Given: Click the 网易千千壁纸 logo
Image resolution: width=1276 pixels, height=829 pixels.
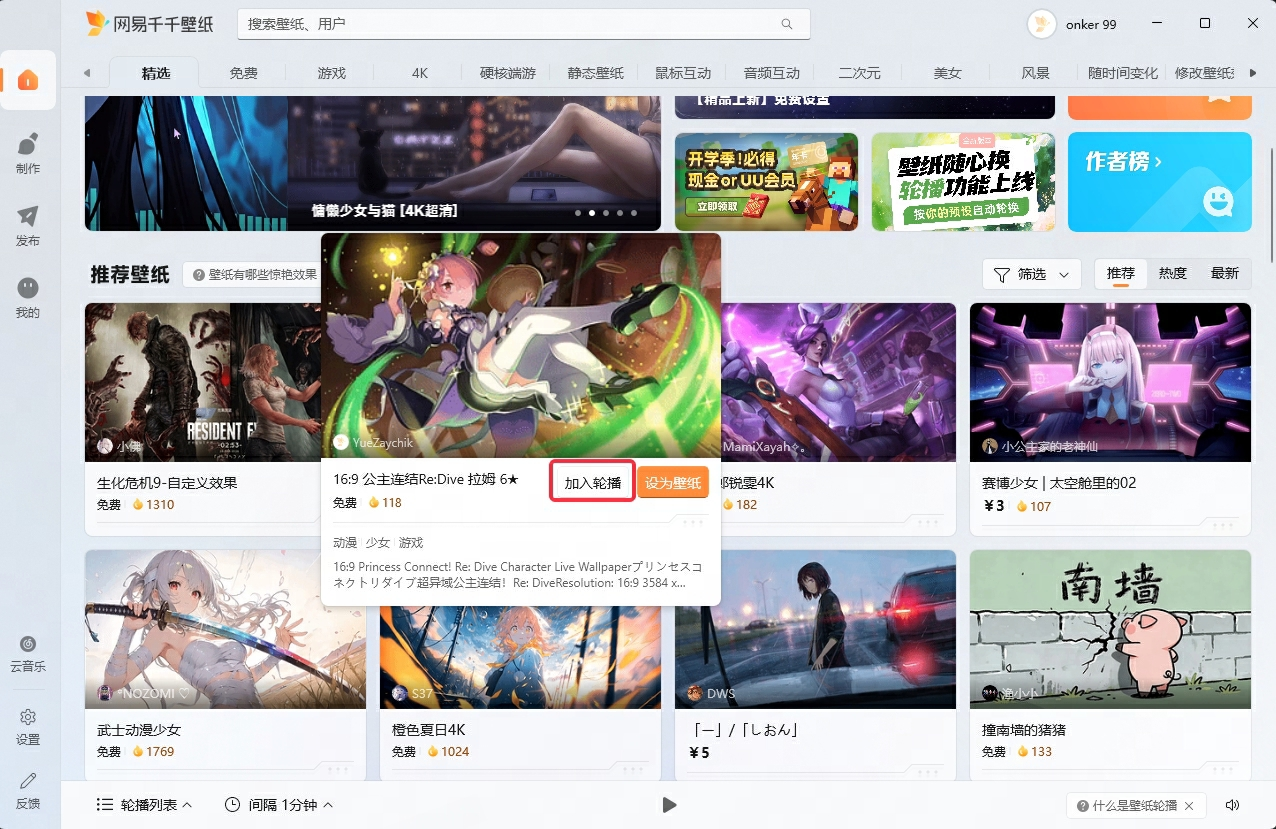Looking at the screenshot, I should [149, 24].
